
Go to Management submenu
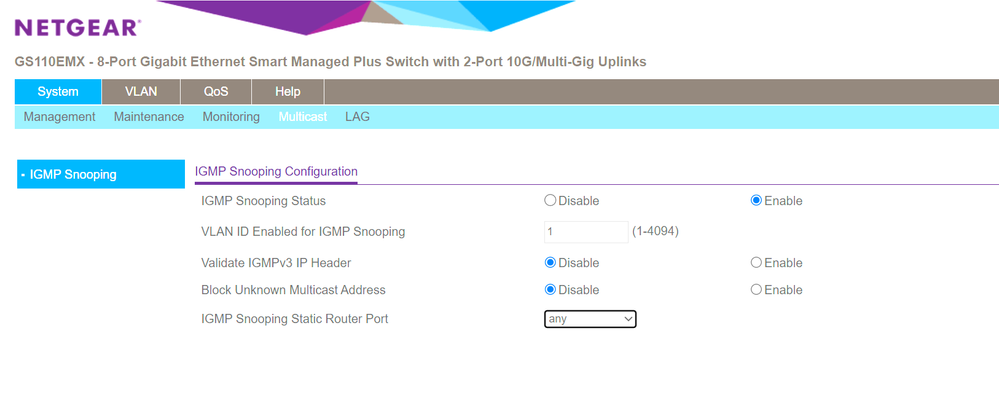tap(59, 117)
